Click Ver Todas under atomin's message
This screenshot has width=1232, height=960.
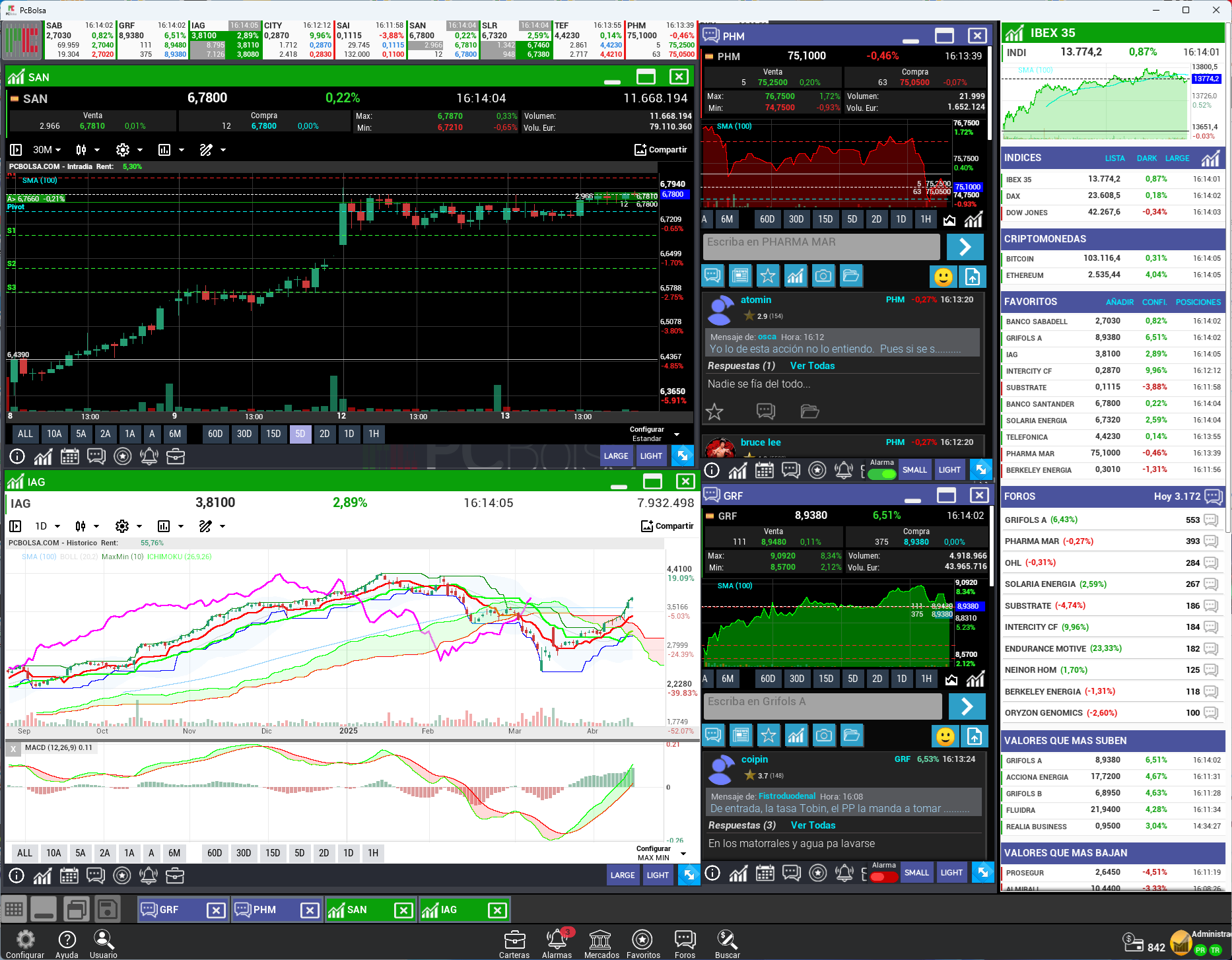[812, 366]
